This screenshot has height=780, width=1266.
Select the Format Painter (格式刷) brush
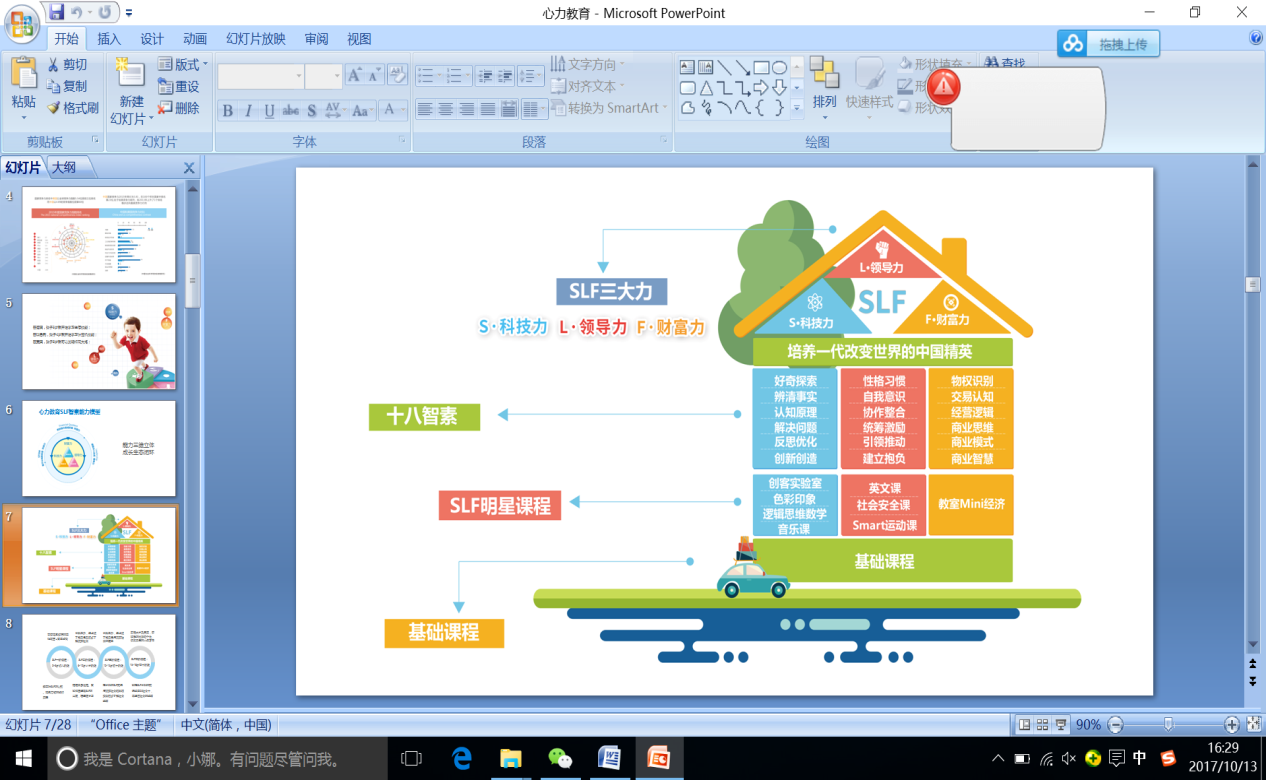72,108
